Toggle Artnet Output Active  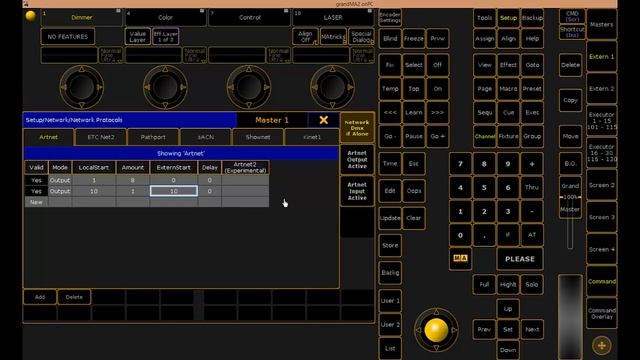(357, 160)
